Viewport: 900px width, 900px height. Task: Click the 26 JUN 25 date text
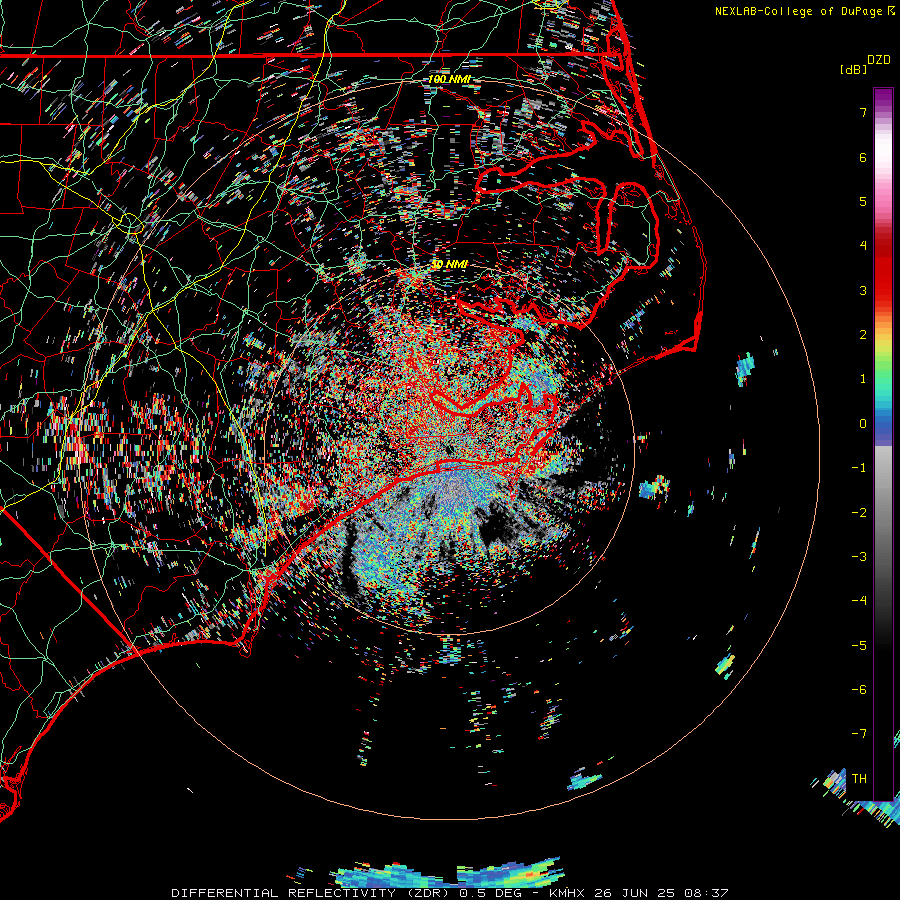(x=635, y=893)
